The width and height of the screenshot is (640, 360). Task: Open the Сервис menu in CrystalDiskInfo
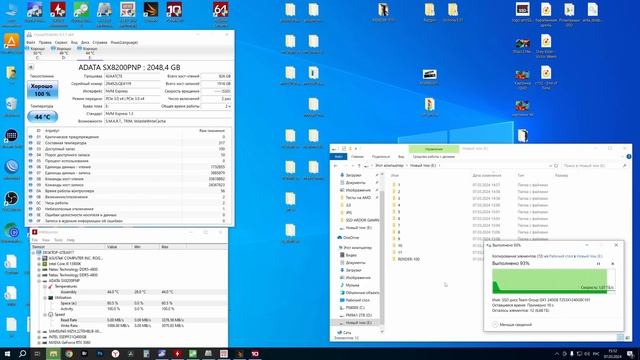61,42
